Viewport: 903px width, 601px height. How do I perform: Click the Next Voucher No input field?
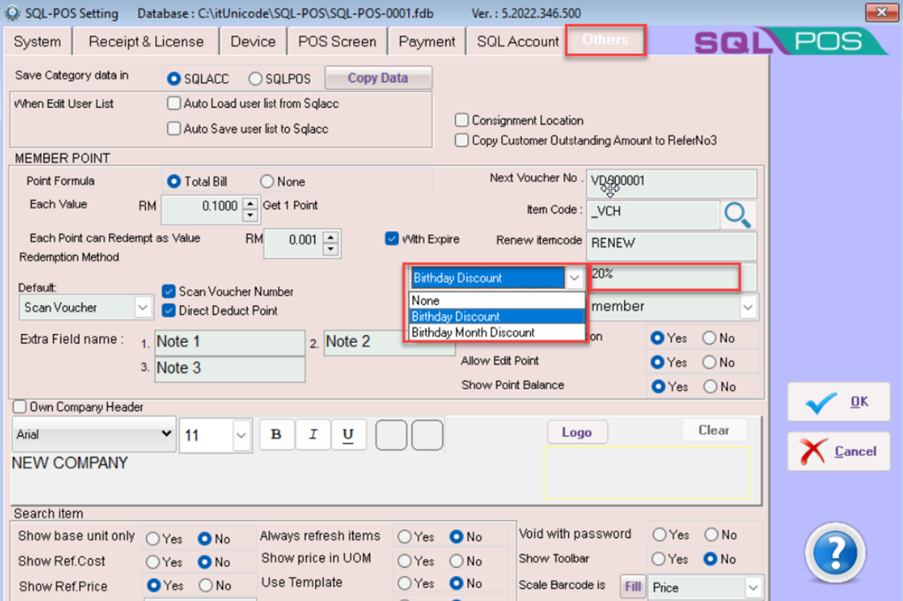670,183
